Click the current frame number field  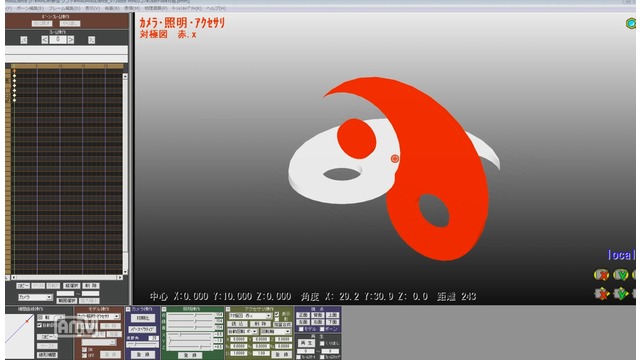pyautogui.click(x=58, y=40)
